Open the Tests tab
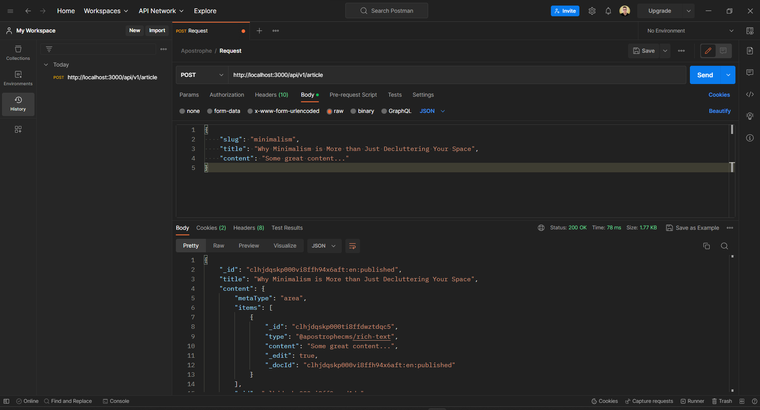This screenshot has width=760, height=410. [395, 95]
